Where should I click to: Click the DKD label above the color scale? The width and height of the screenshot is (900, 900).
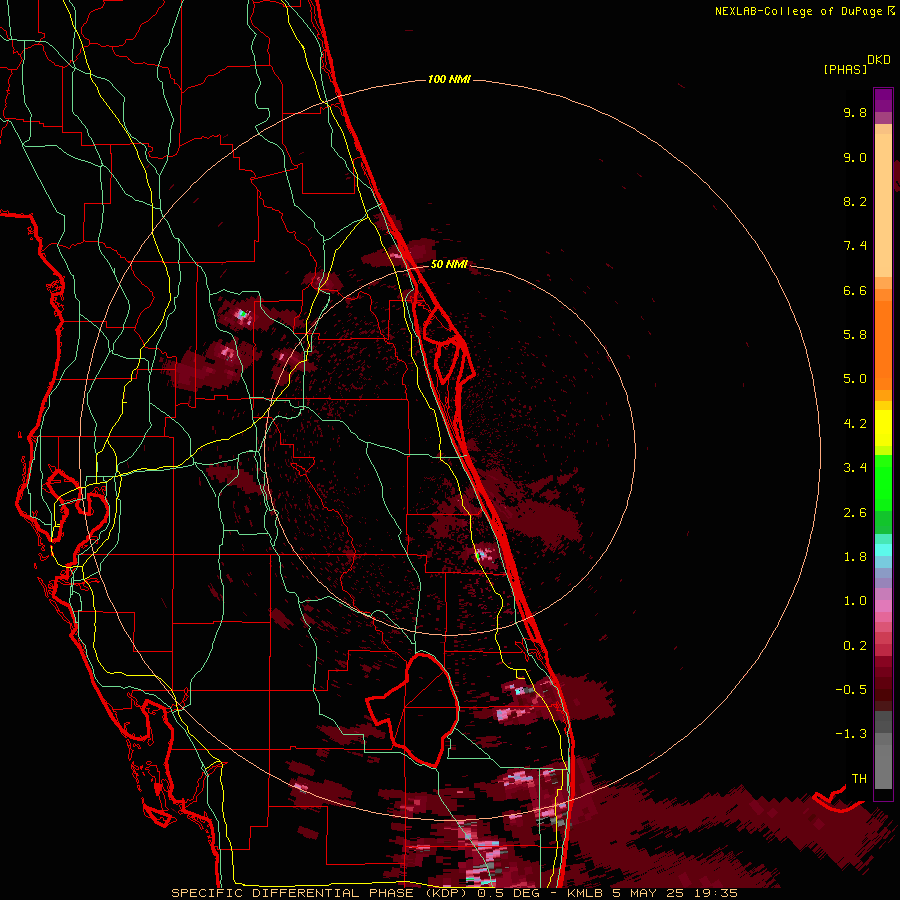879,60
